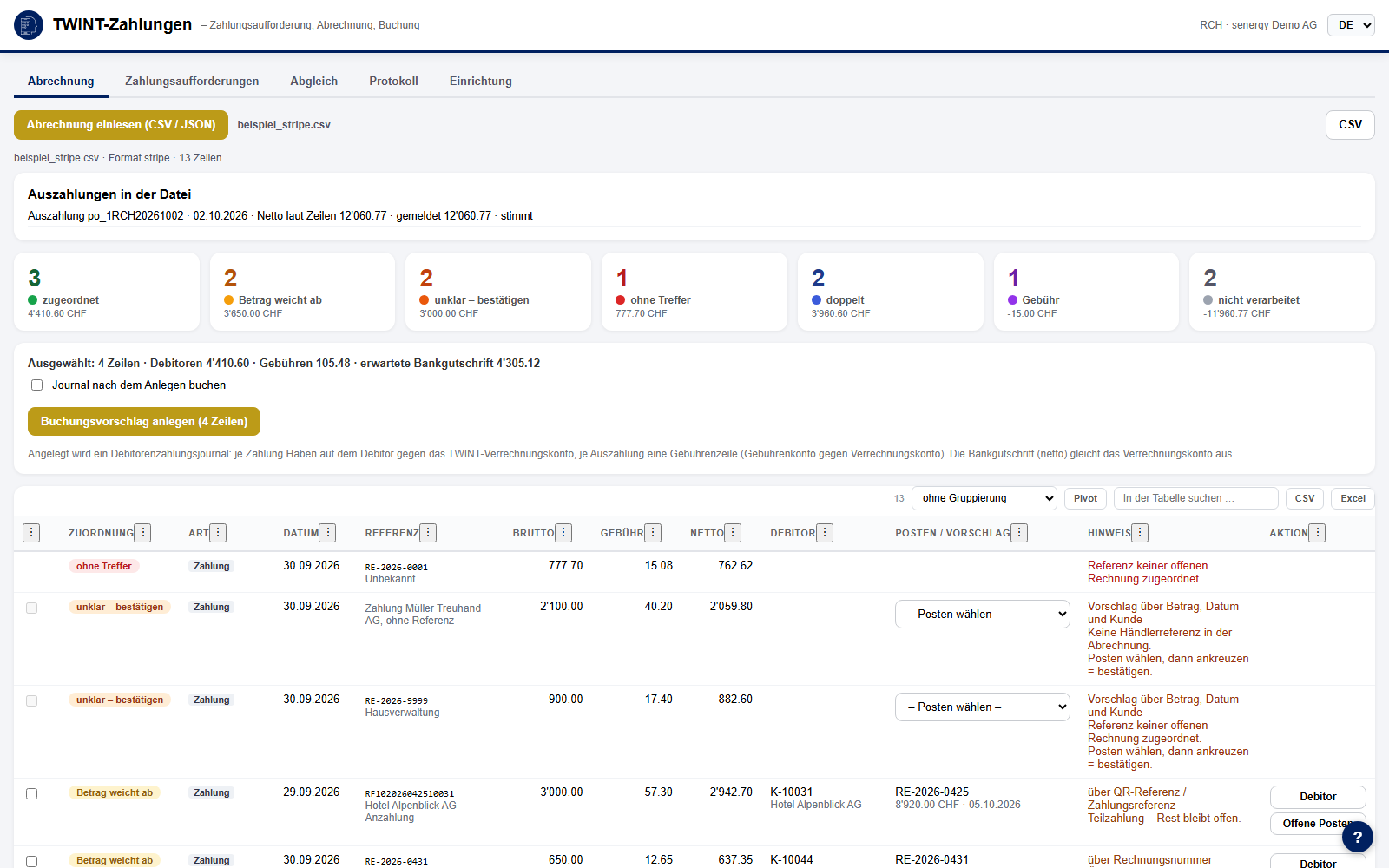
Task: Select the Hotel Alpenblick AG row checkbox
Action: [x=32, y=793]
